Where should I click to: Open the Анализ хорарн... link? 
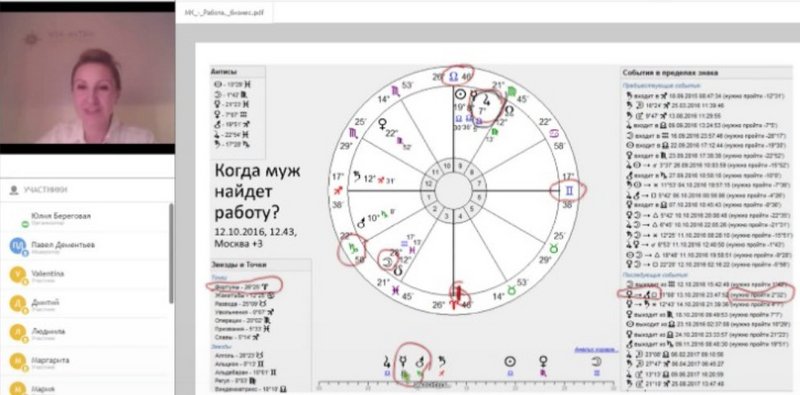596,350
